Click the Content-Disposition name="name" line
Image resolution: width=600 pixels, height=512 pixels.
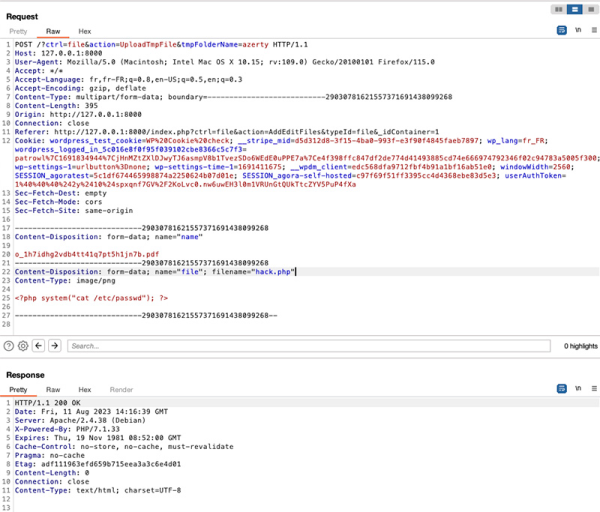[109, 237]
